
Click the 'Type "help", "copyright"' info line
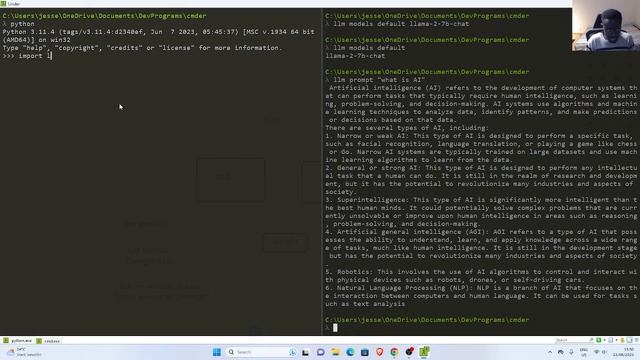pyautogui.click(x=142, y=48)
